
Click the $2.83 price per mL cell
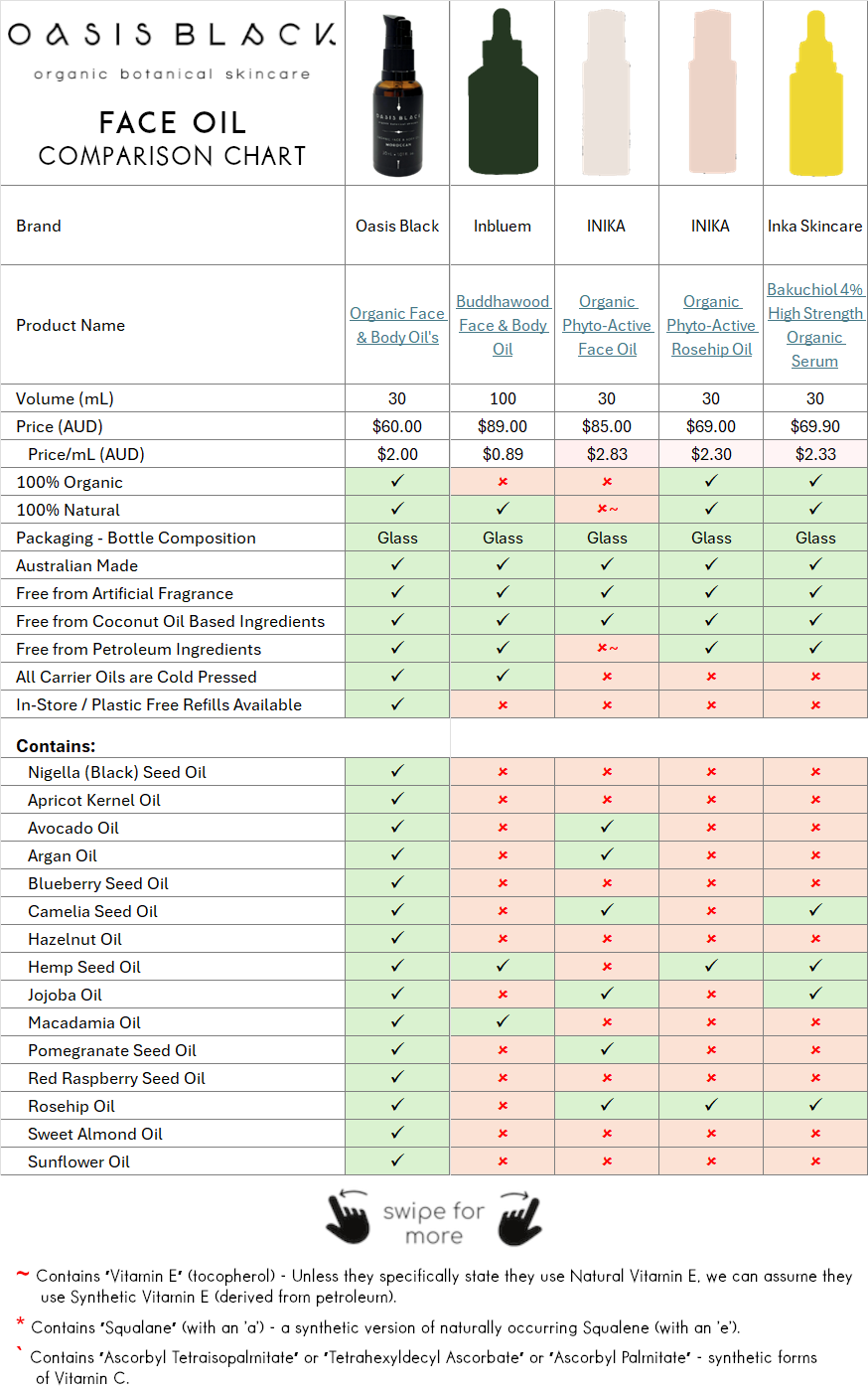(x=607, y=454)
